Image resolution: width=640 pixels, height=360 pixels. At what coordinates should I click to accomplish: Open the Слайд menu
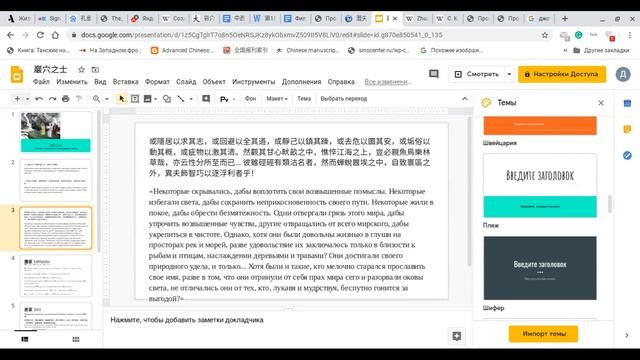186,82
